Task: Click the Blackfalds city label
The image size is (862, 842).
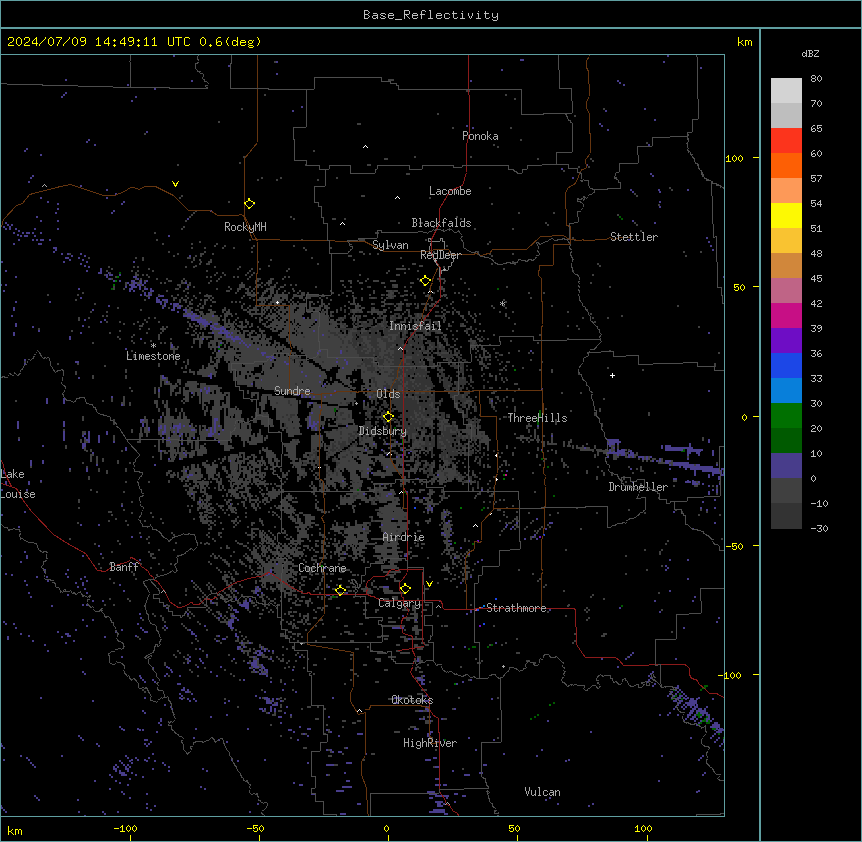Action: click(441, 223)
